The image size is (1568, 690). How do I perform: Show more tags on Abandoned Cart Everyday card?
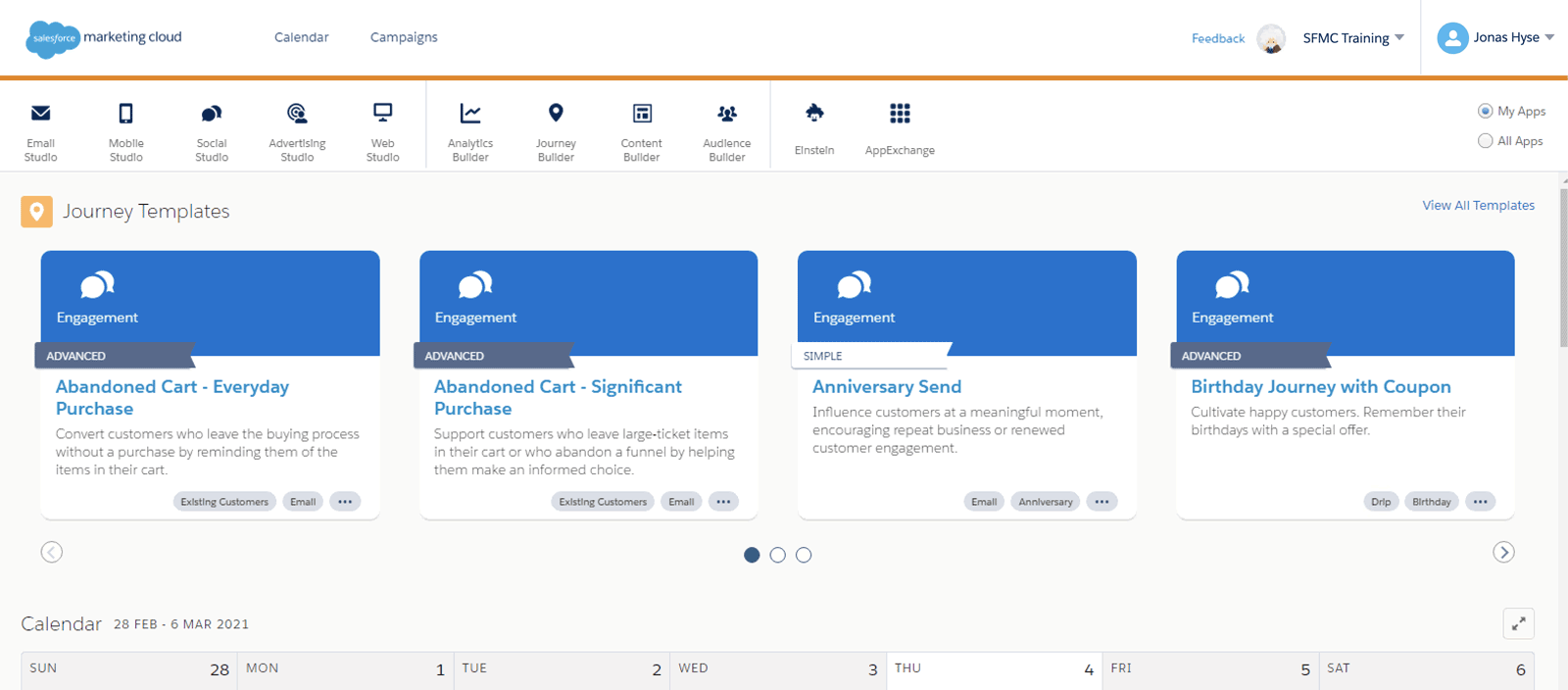pyautogui.click(x=345, y=502)
